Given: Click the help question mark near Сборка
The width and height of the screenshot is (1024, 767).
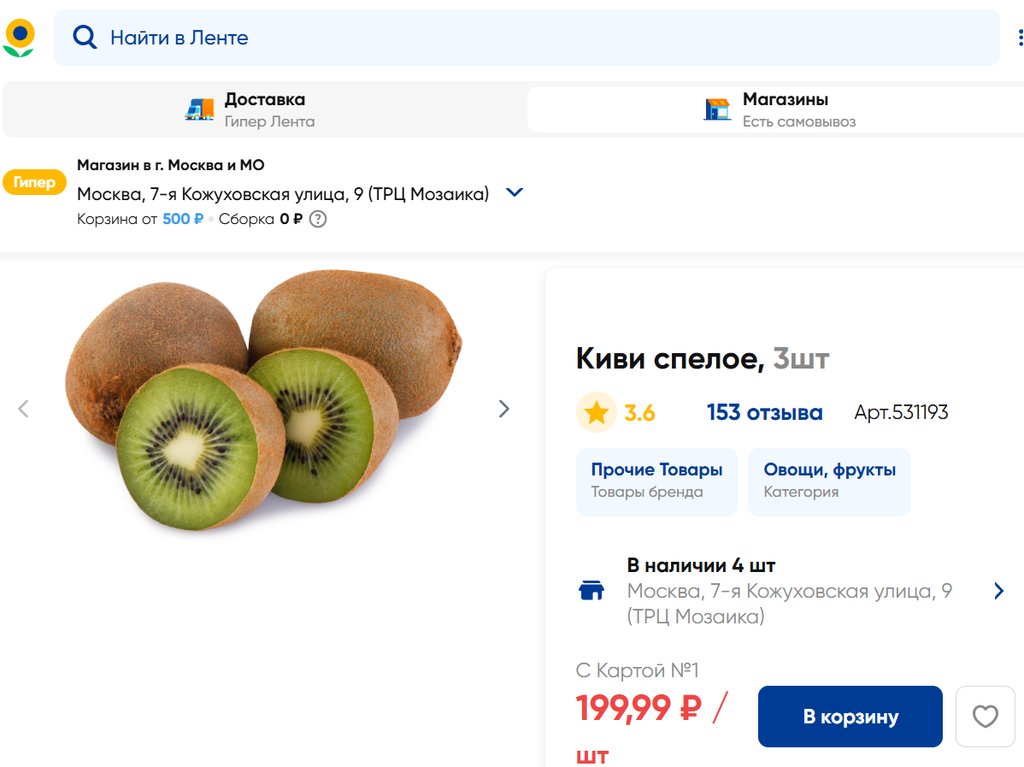Looking at the screenshot, I should [x=318, y=219].
